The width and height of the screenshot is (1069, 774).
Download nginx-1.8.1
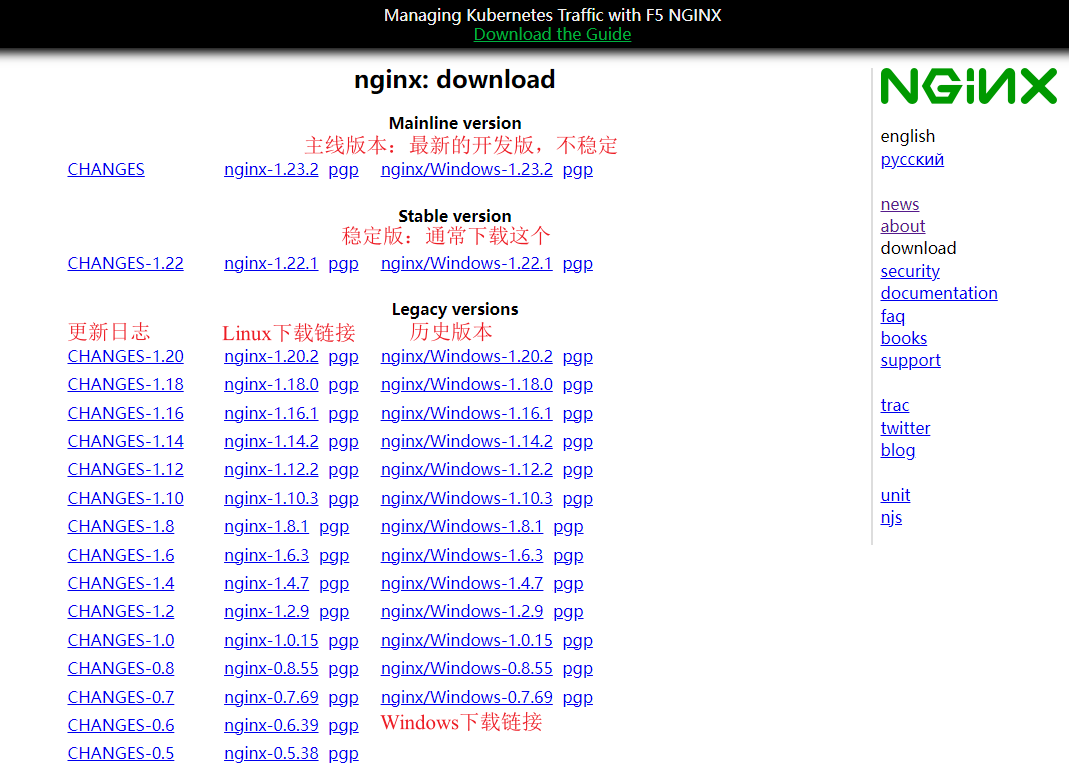click(x=267, y=526)
